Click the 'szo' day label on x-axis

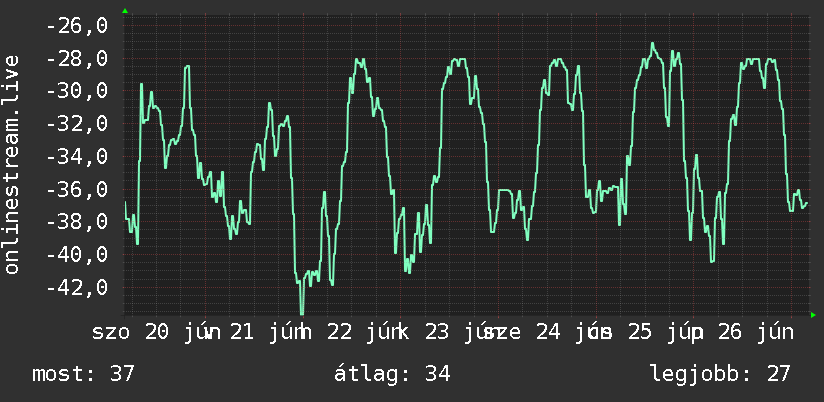pyautogui.click(x=111, y=333)
